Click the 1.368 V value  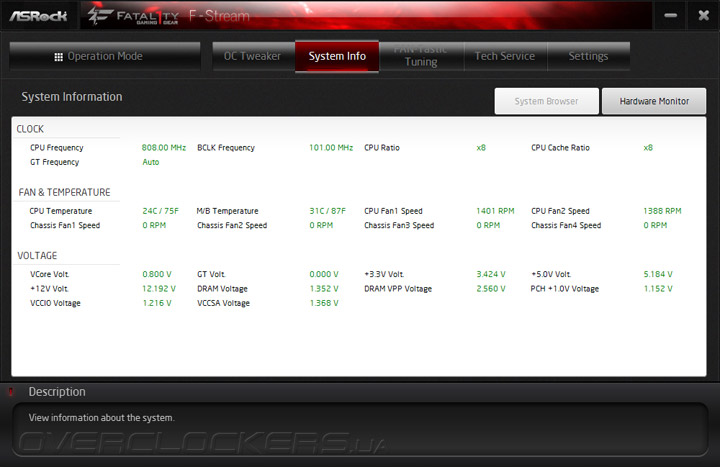(324, 303)
